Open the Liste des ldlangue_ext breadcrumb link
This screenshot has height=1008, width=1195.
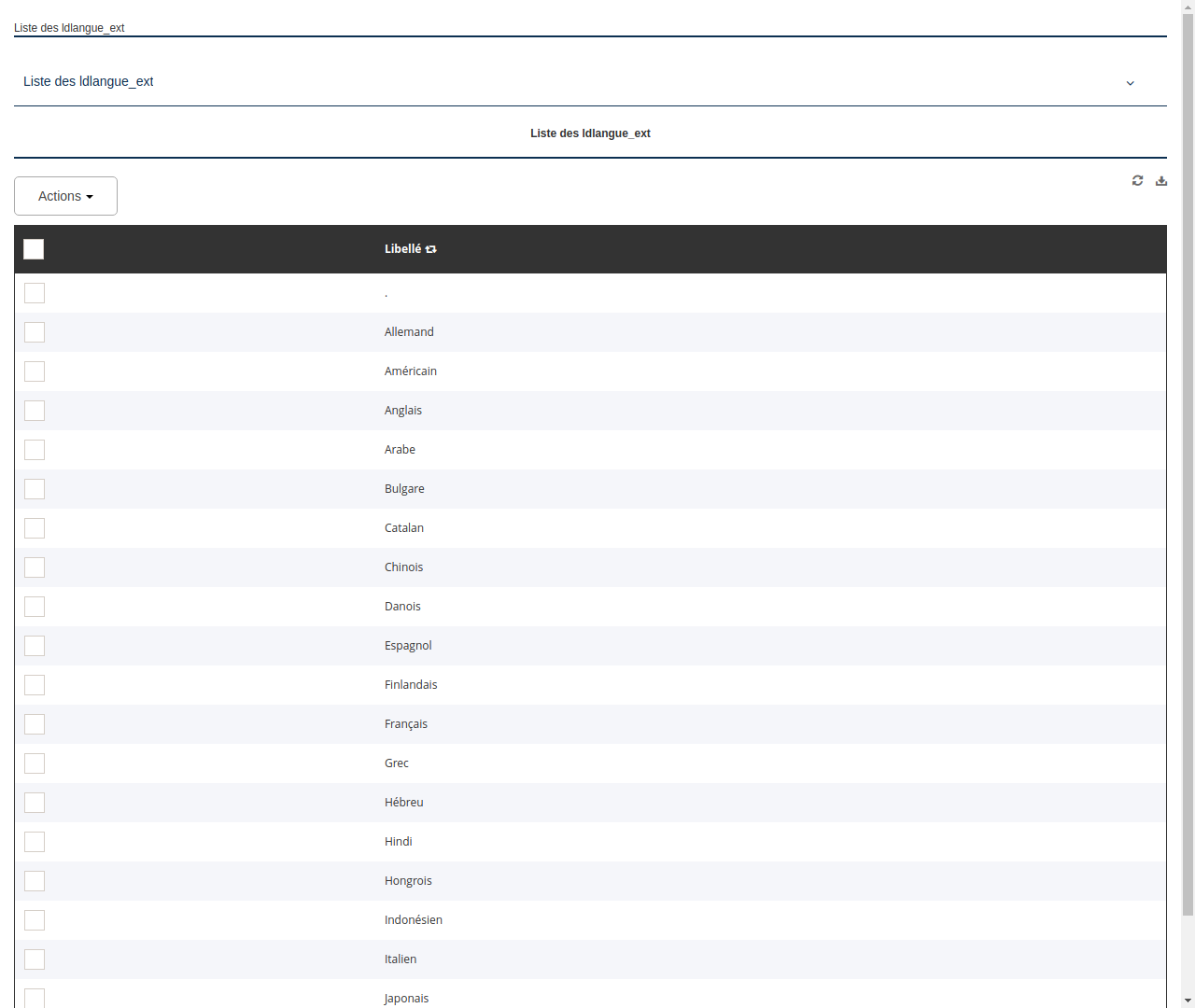(x=69, y=28)
